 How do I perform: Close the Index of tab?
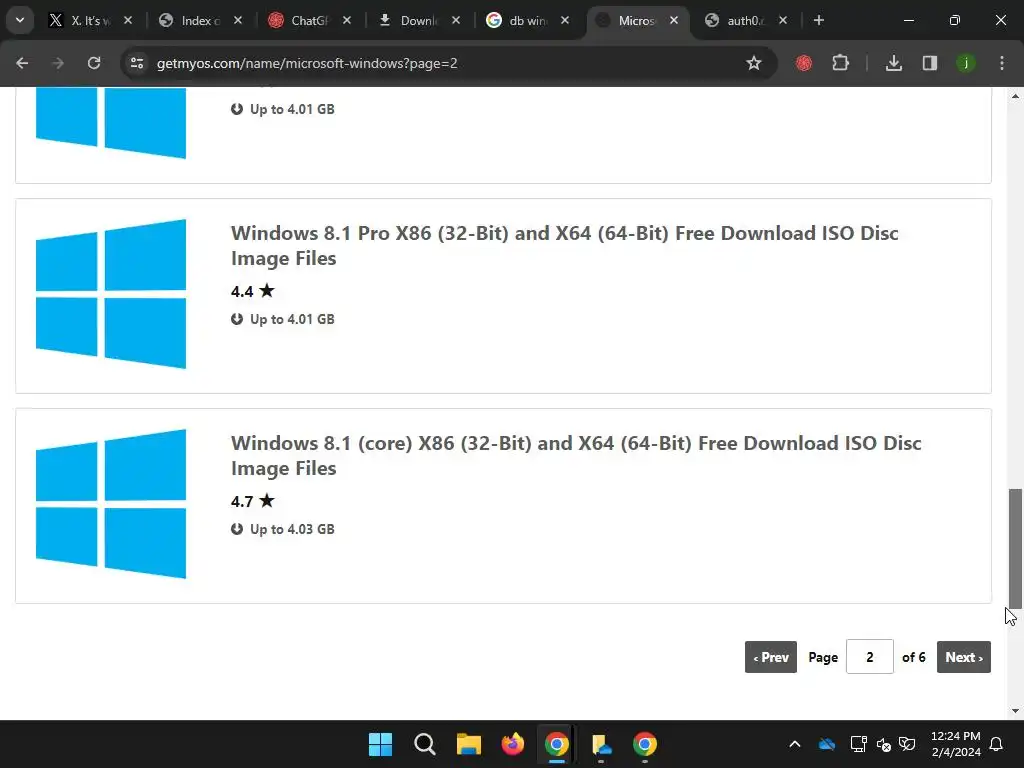[x=238, y=20]
